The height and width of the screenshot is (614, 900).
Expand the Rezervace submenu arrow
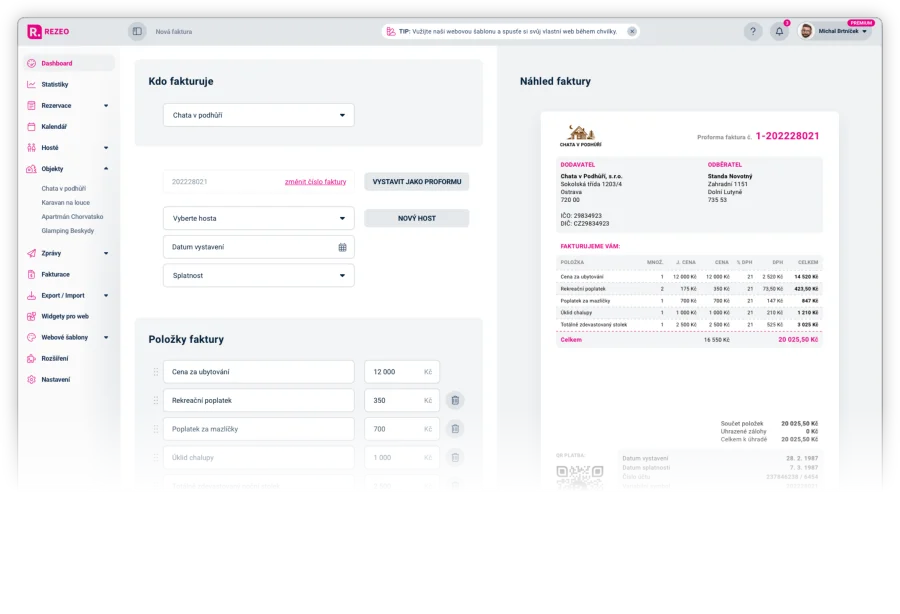pos(106,106)
